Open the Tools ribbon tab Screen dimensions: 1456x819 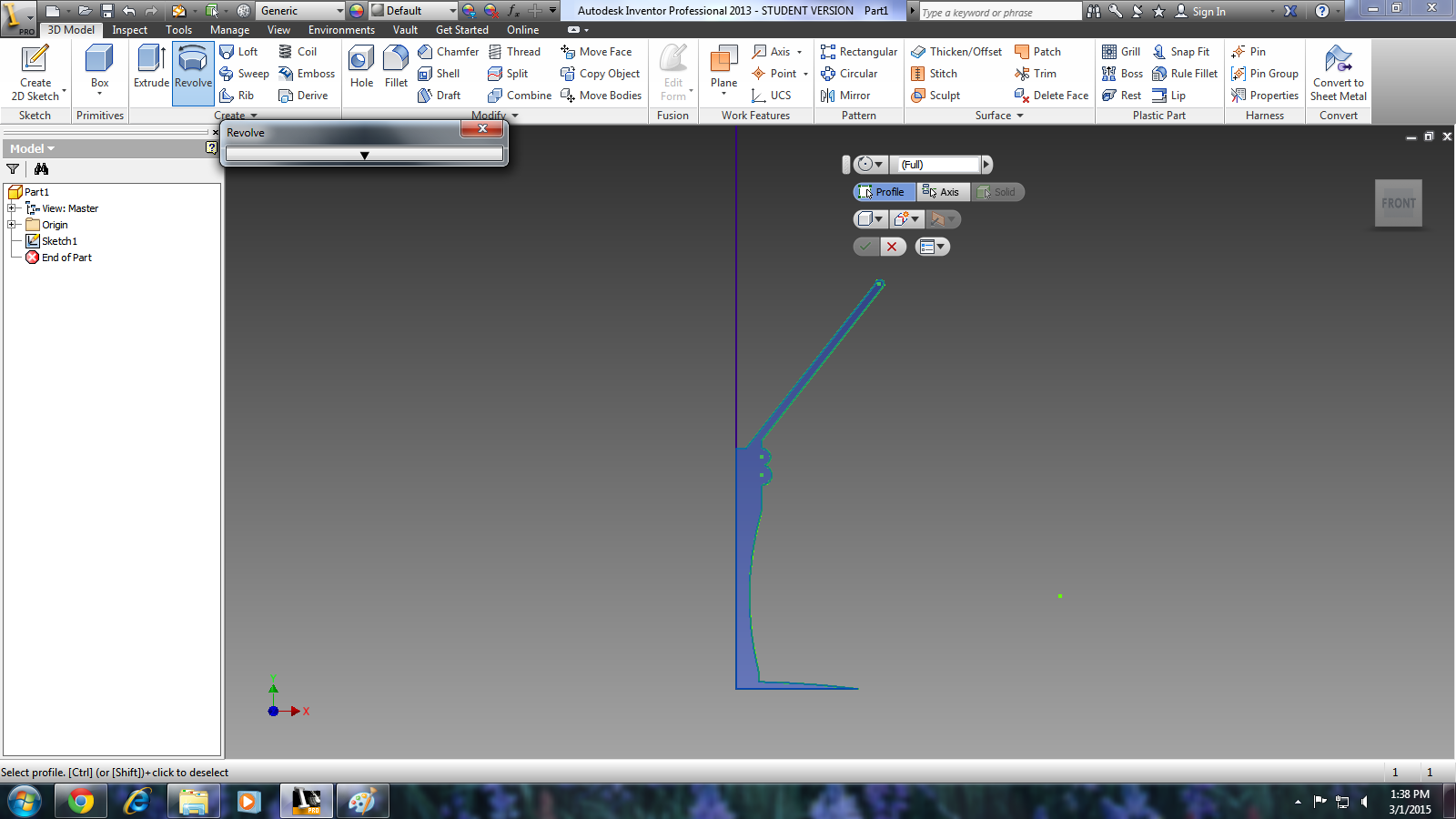[x=178, y=30]
